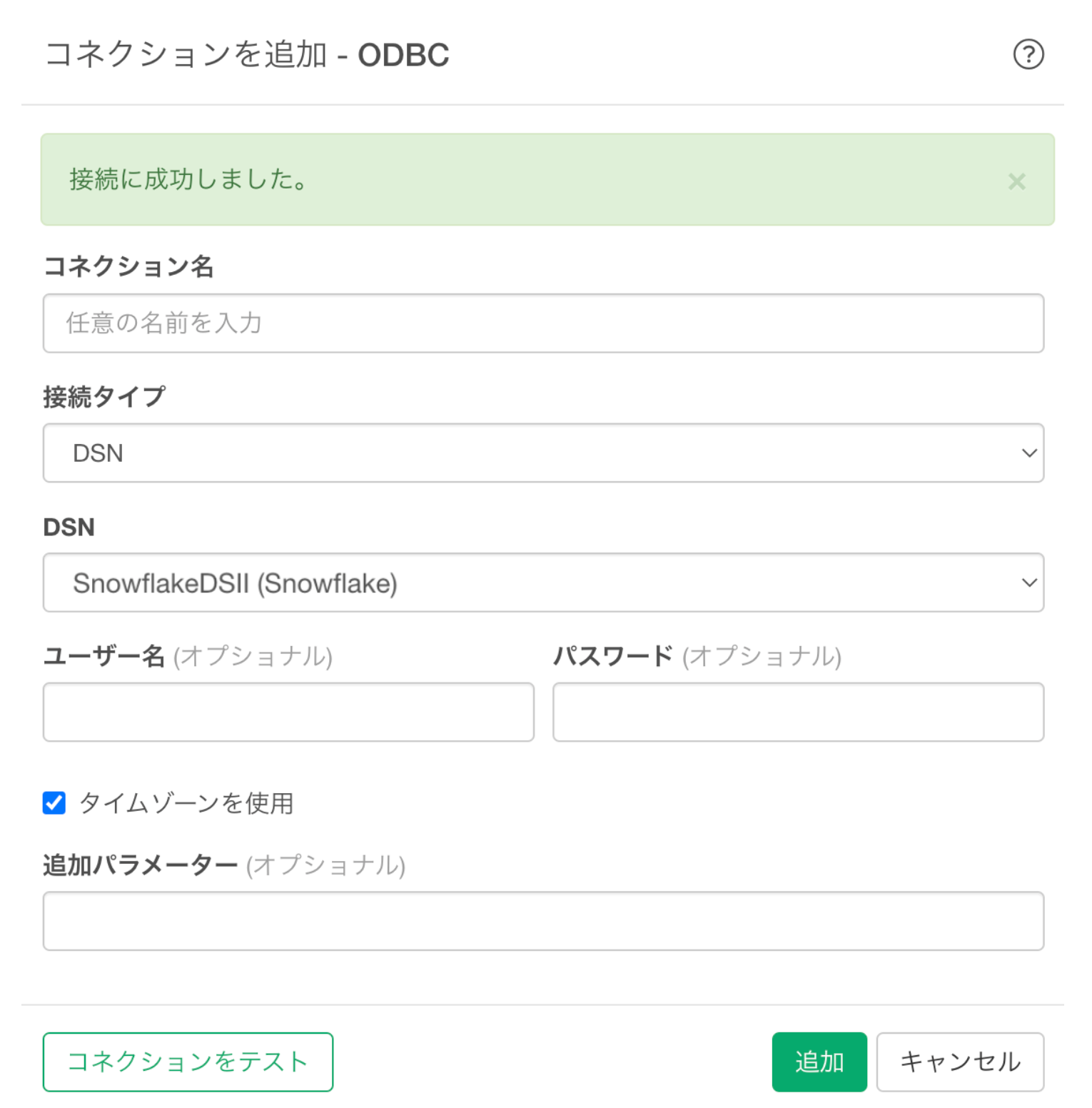This screenshot has height=1108, width=1092.
Task: Expand the SnowflakeDSII (Snowflake) DSN dropdown
Action: 543,583
